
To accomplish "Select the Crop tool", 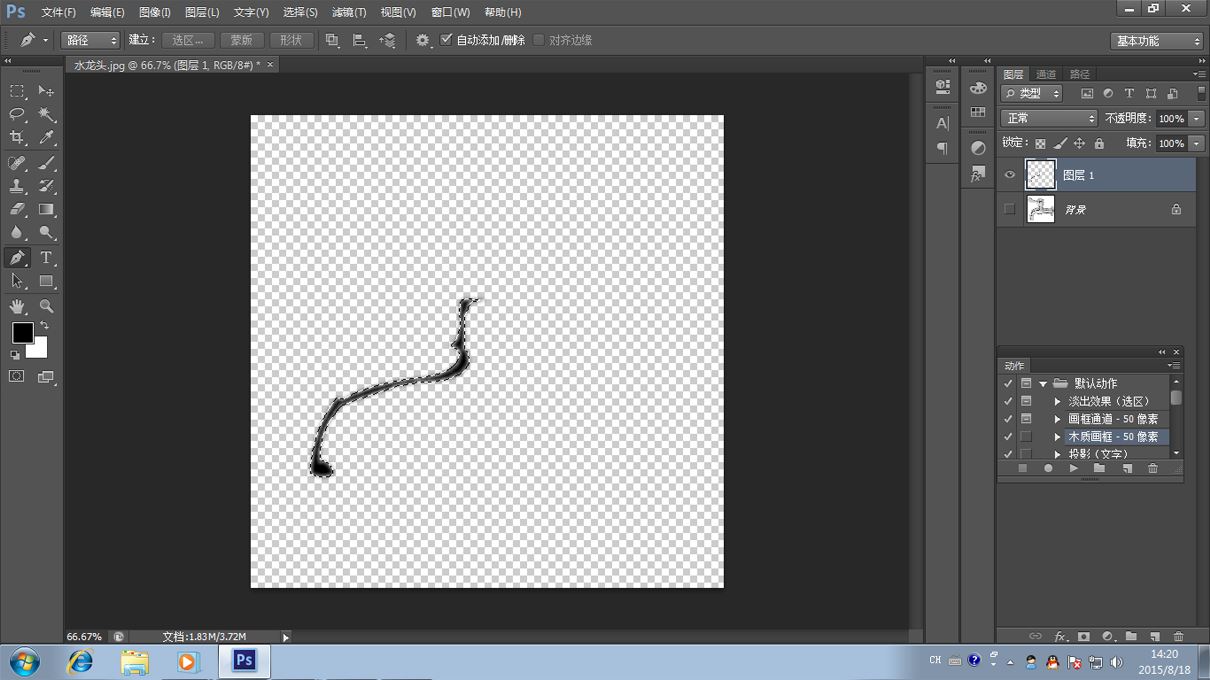I will point(17,138).
